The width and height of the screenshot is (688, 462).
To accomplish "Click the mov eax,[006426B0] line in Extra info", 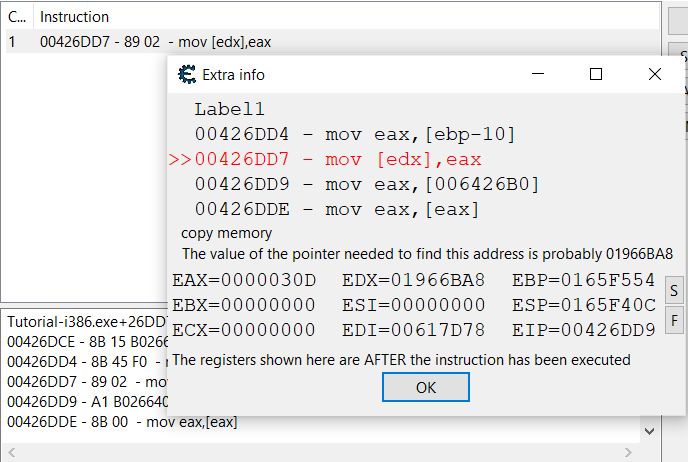I will [367, 184].
